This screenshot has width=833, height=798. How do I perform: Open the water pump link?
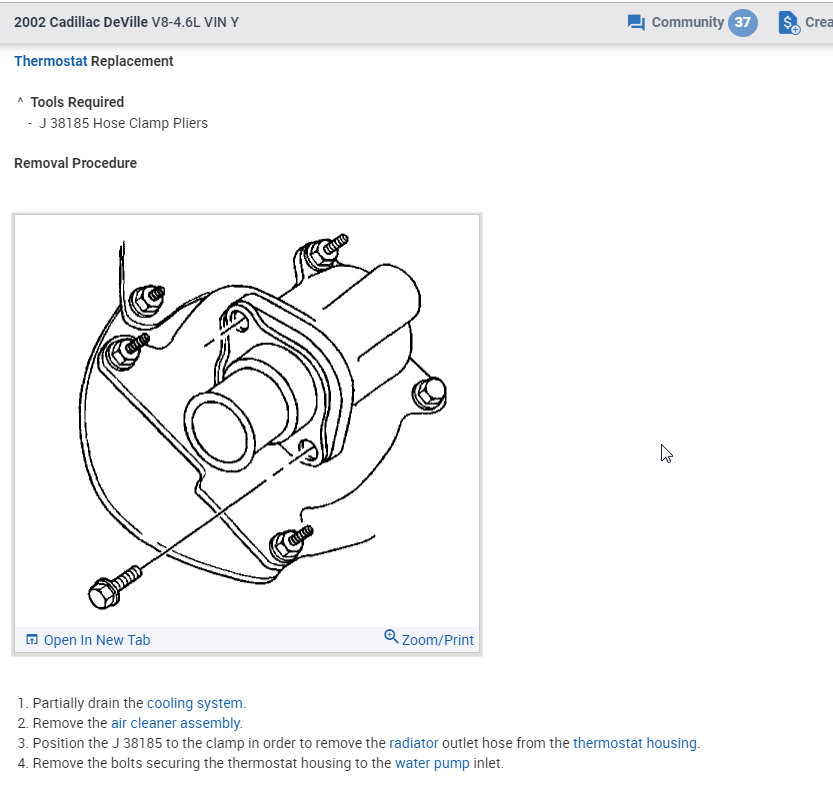432,763
